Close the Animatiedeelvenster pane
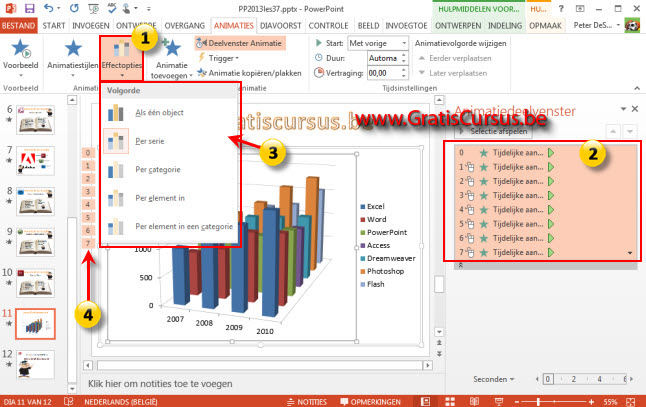 coord(635,109)
